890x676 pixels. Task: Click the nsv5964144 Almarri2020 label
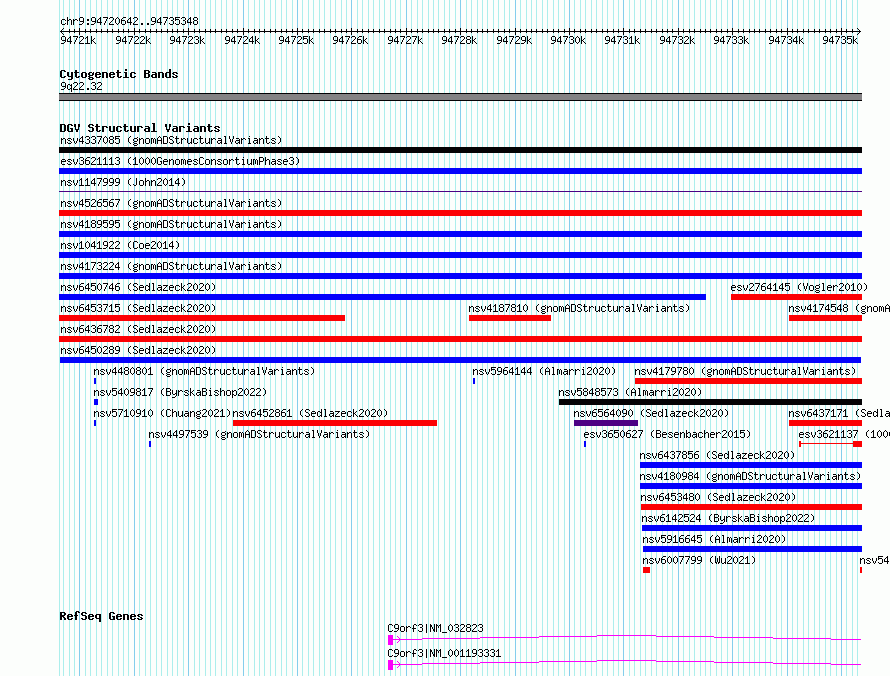544,371
